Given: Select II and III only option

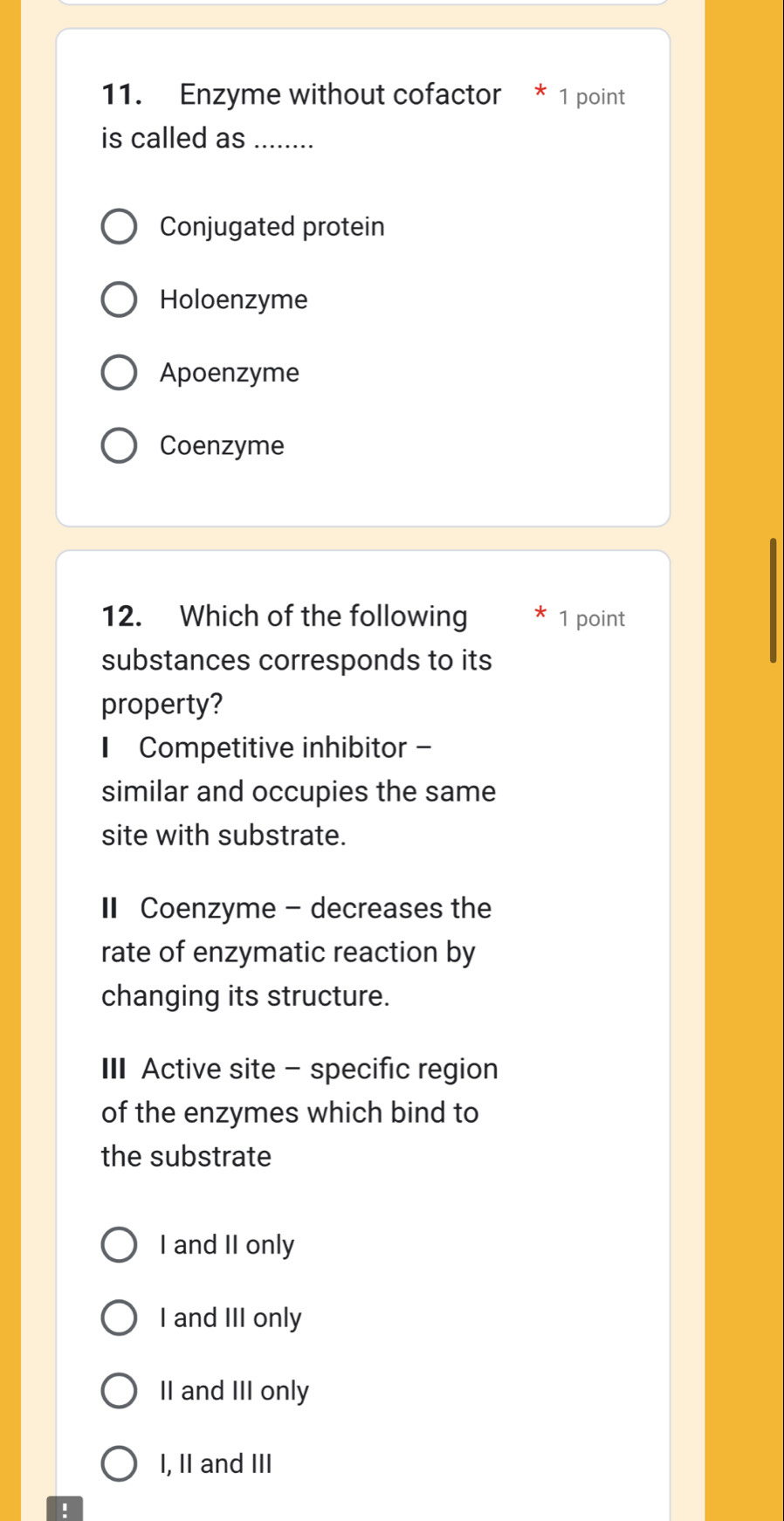Looking at the screenshot, I should tap(120, 1391).
